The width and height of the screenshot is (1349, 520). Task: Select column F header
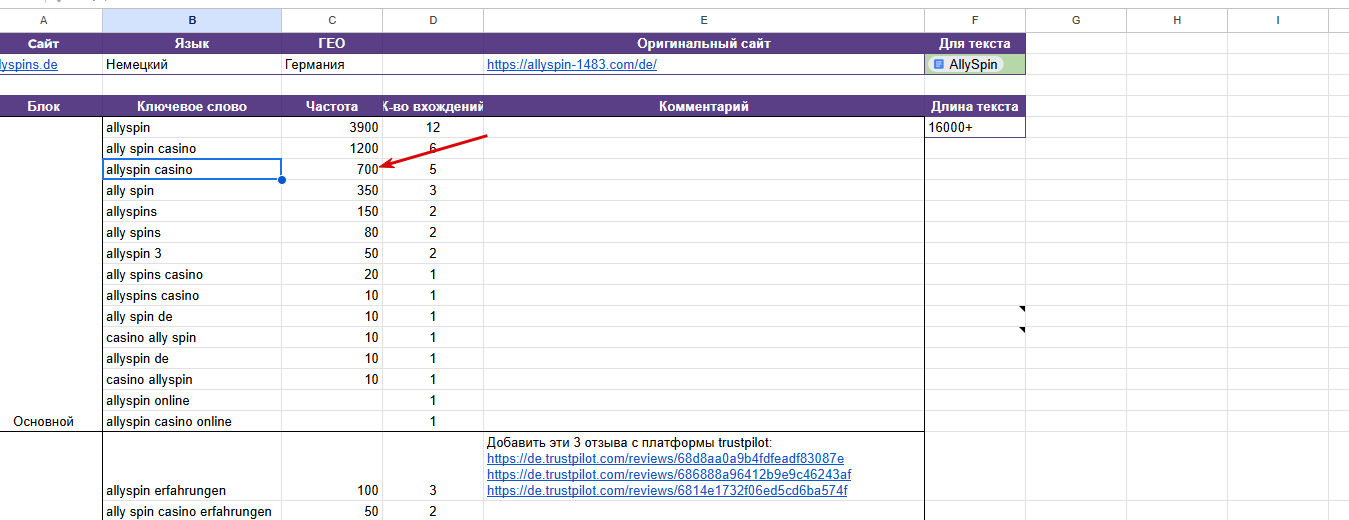pyautogui.click(x=975, y=20)
